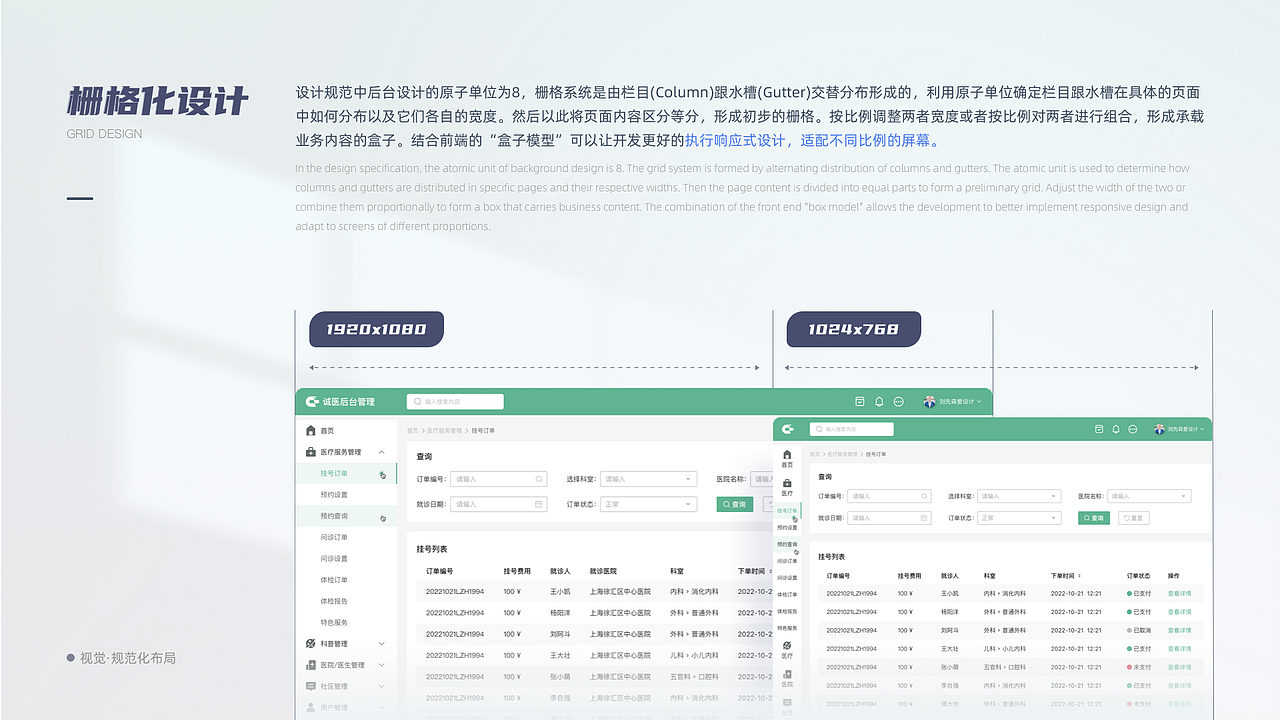
Task: Expand the 医院/医生管理 section chevron
Action: [382, 665]
